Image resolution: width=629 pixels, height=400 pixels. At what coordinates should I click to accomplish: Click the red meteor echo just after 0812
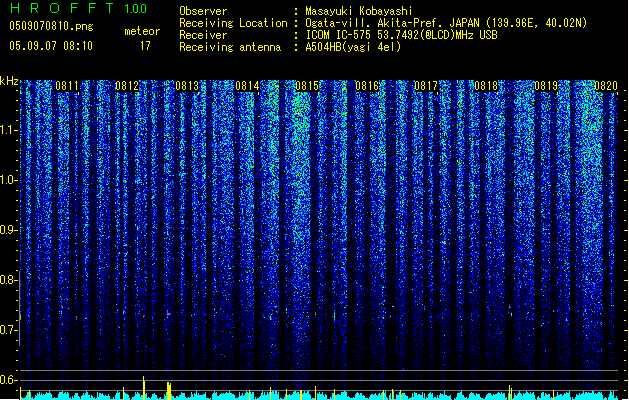pos(144,316)
